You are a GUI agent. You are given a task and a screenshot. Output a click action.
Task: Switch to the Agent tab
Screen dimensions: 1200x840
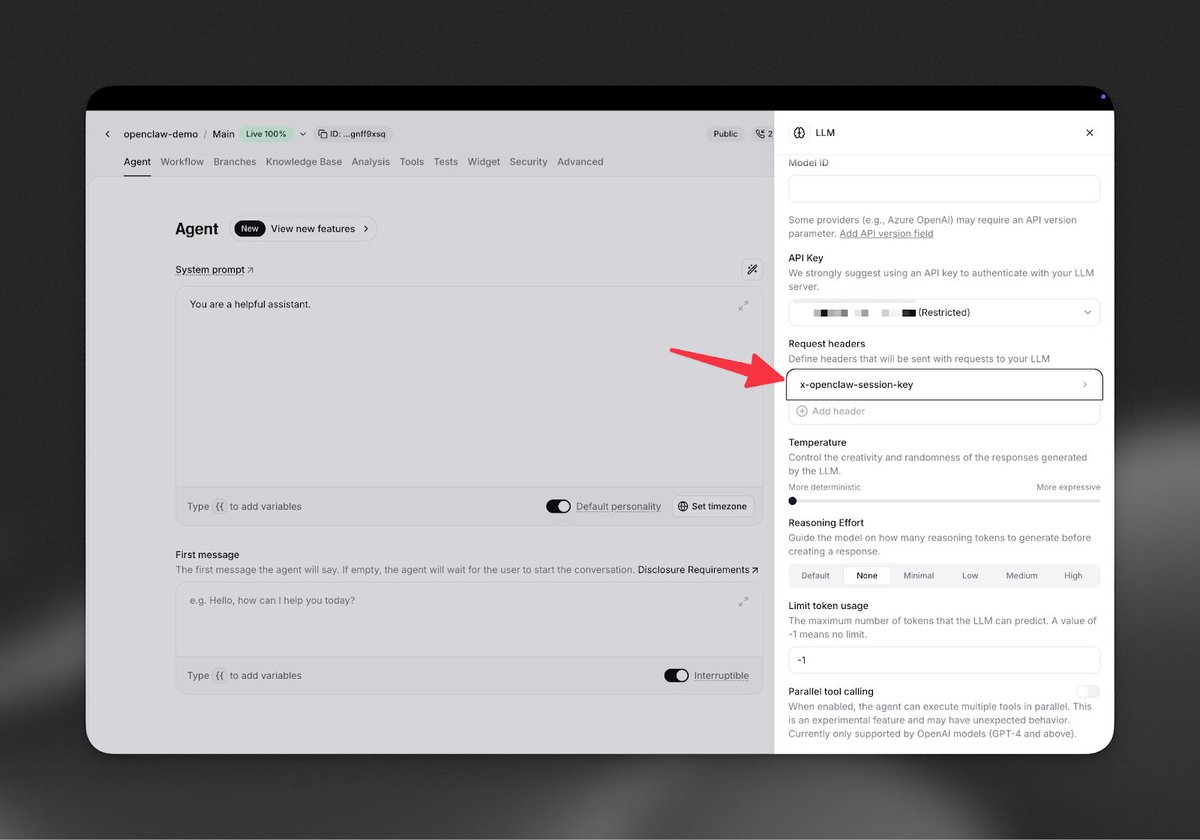pyautogui.click(x=137, y=162)
